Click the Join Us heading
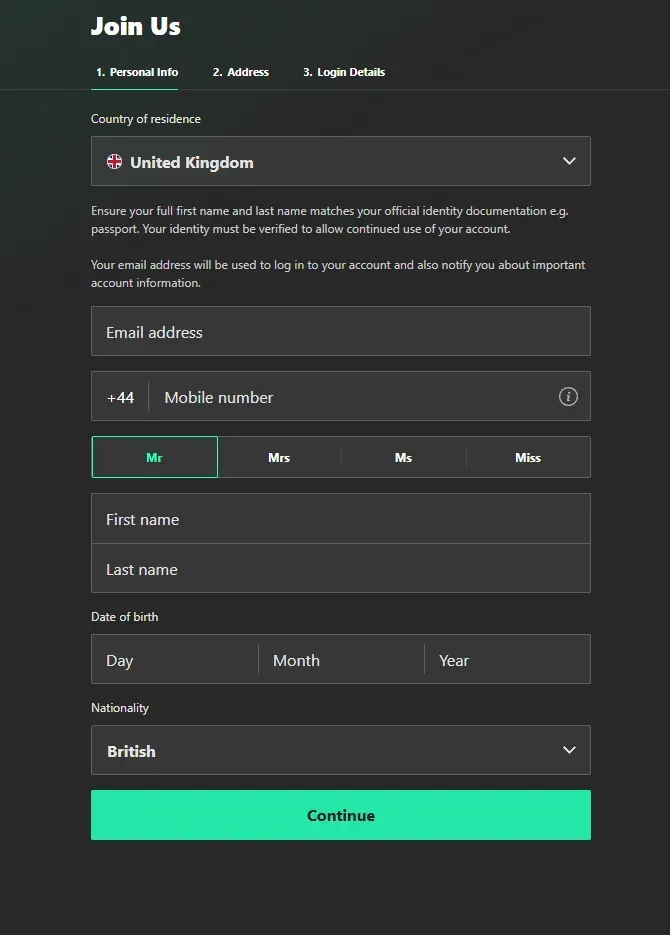 135,26
